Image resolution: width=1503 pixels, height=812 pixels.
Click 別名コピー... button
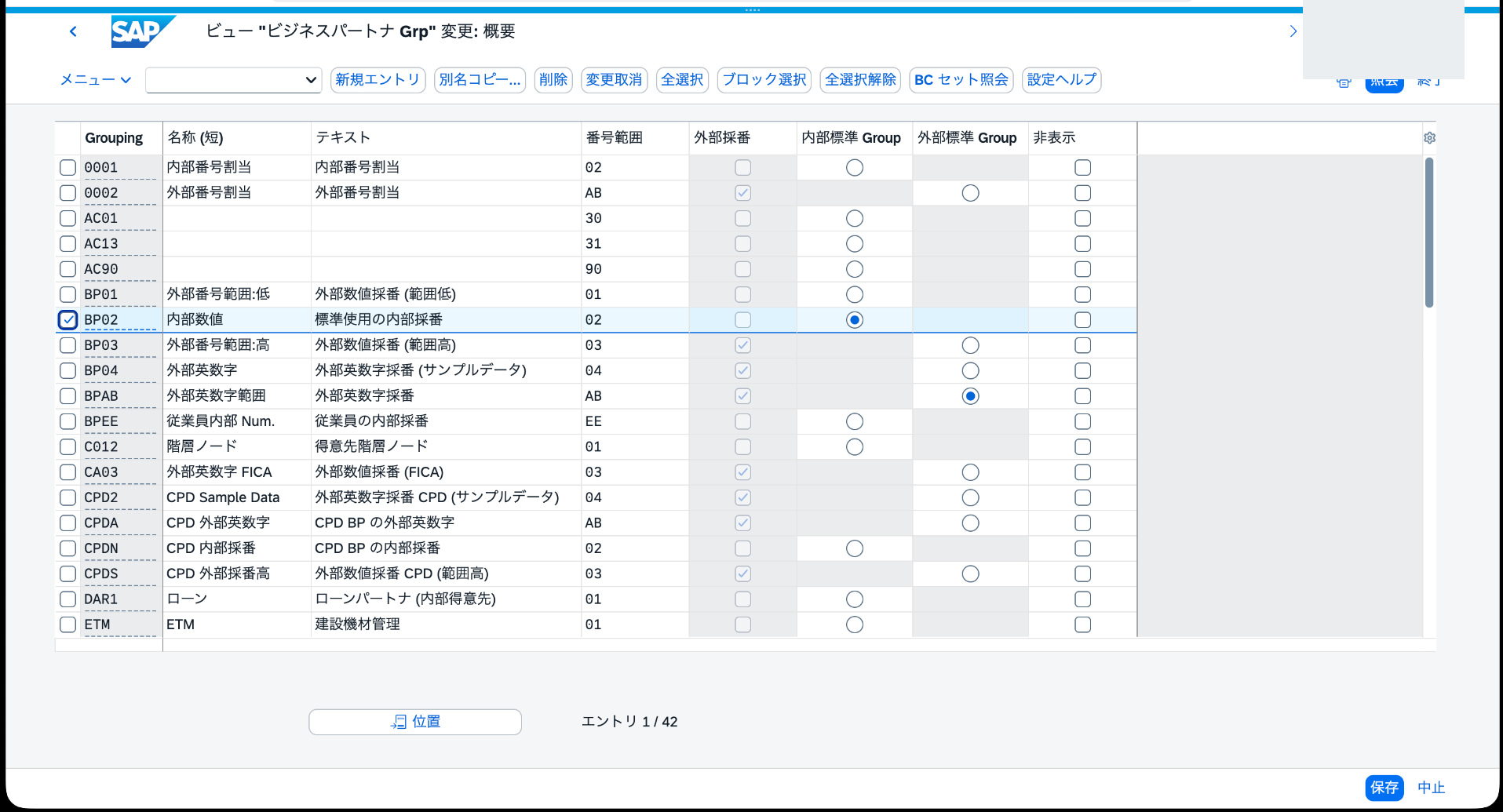[x=480, y=80]
